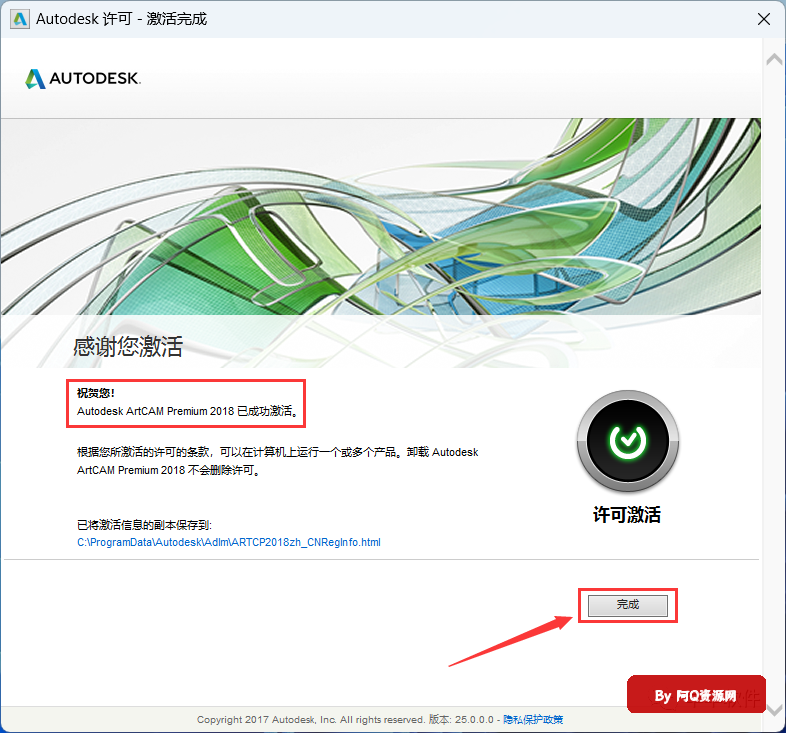Image resolution: width=786 pixels, height=733 pixels.
Task: Click the Autodesk logo in the header
Action: click(83, 79)
